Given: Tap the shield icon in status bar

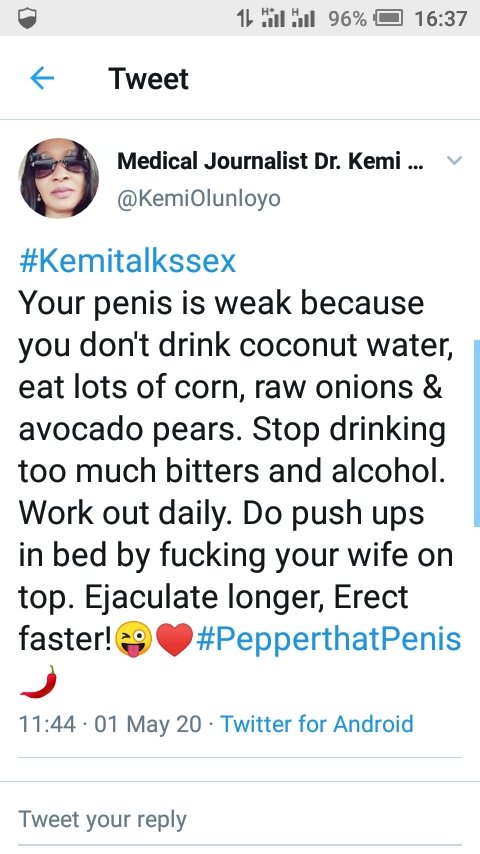Looking at the screenshot, I should pos(27,19).
